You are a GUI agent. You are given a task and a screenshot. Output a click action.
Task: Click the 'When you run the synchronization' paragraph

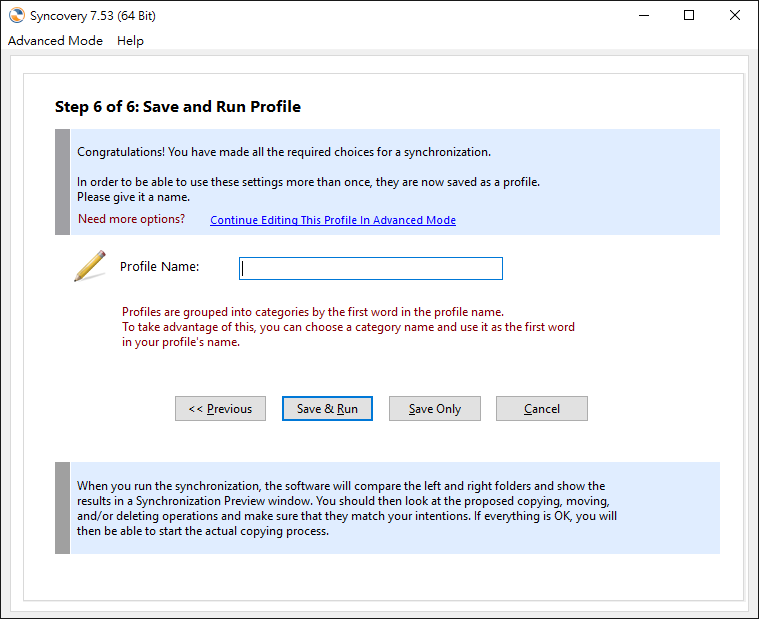coord(347,508)
